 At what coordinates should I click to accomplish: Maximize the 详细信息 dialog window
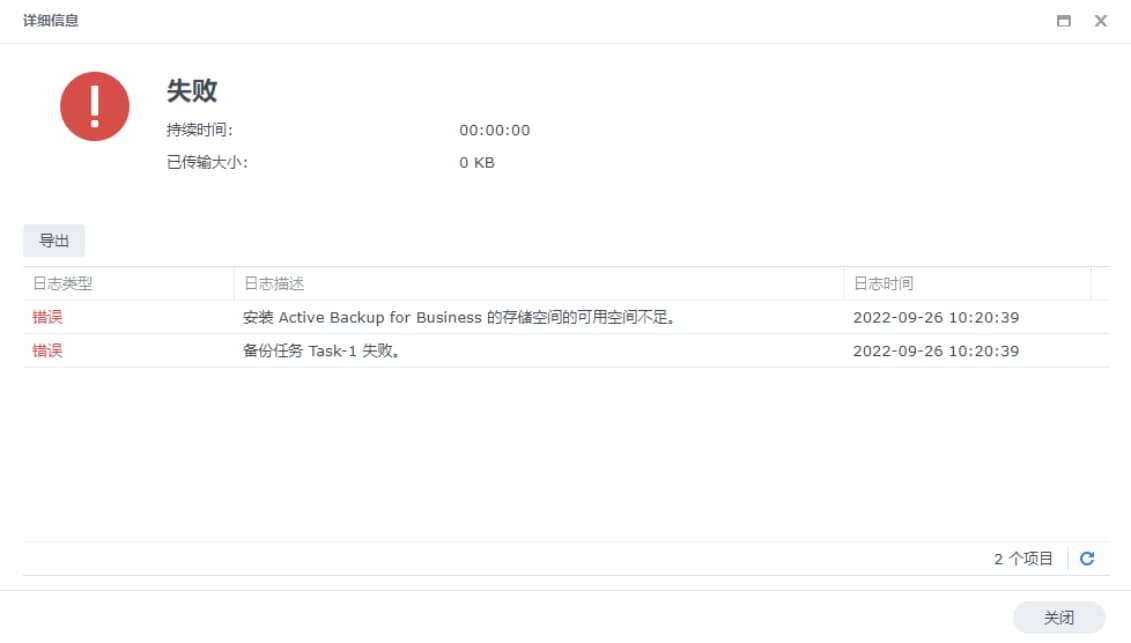(x=1063, y=21)
